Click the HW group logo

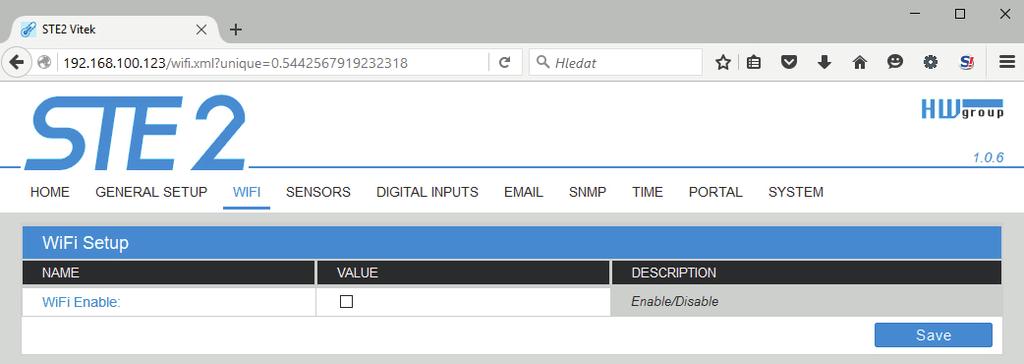click(962, 109)
